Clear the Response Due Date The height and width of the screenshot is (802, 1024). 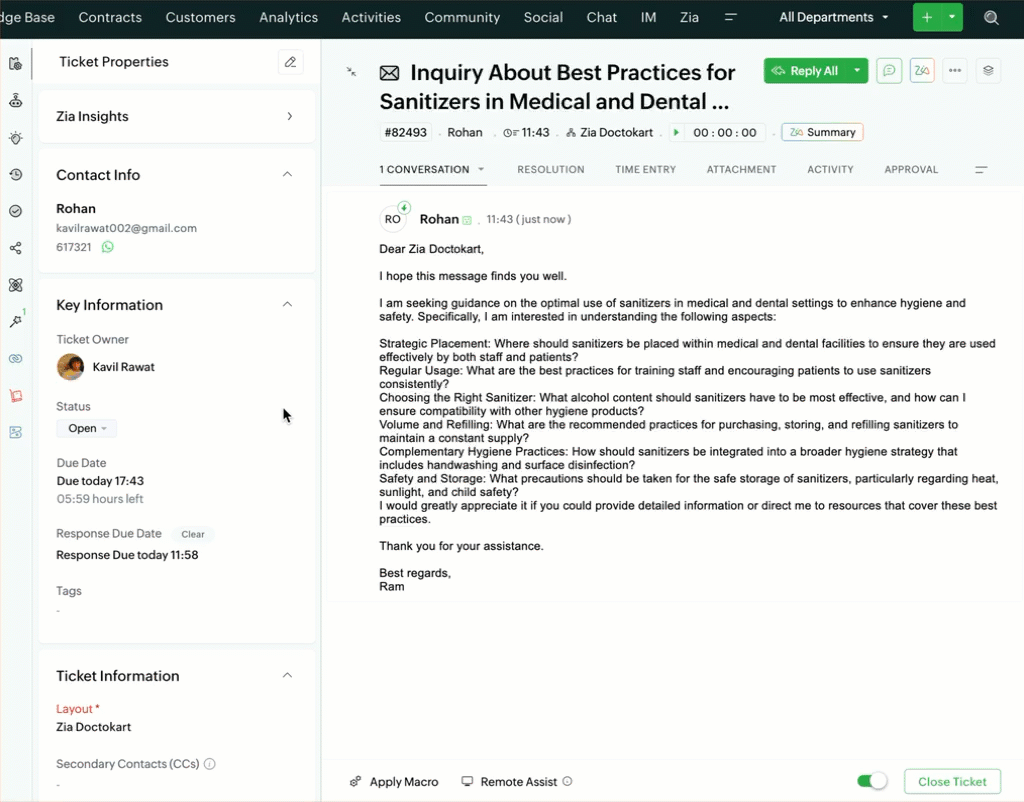(193, 534)
